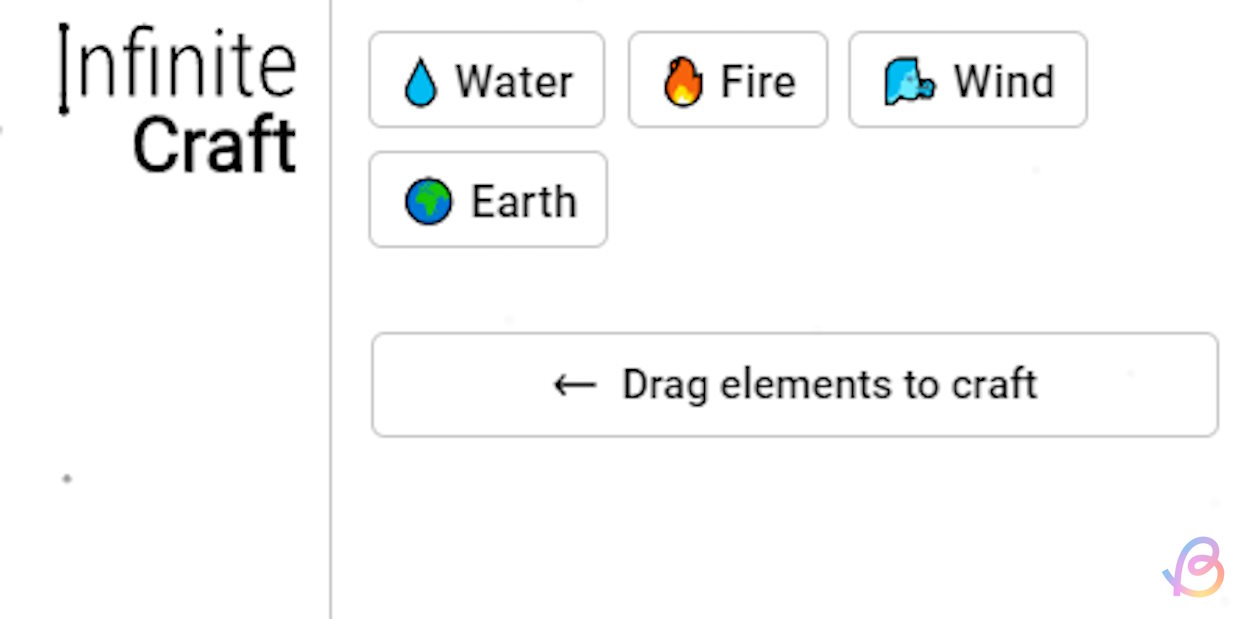Click the word Wind on its tile
The width and height of the screenshot is (1250, 619).
[x=1003, y=82]
